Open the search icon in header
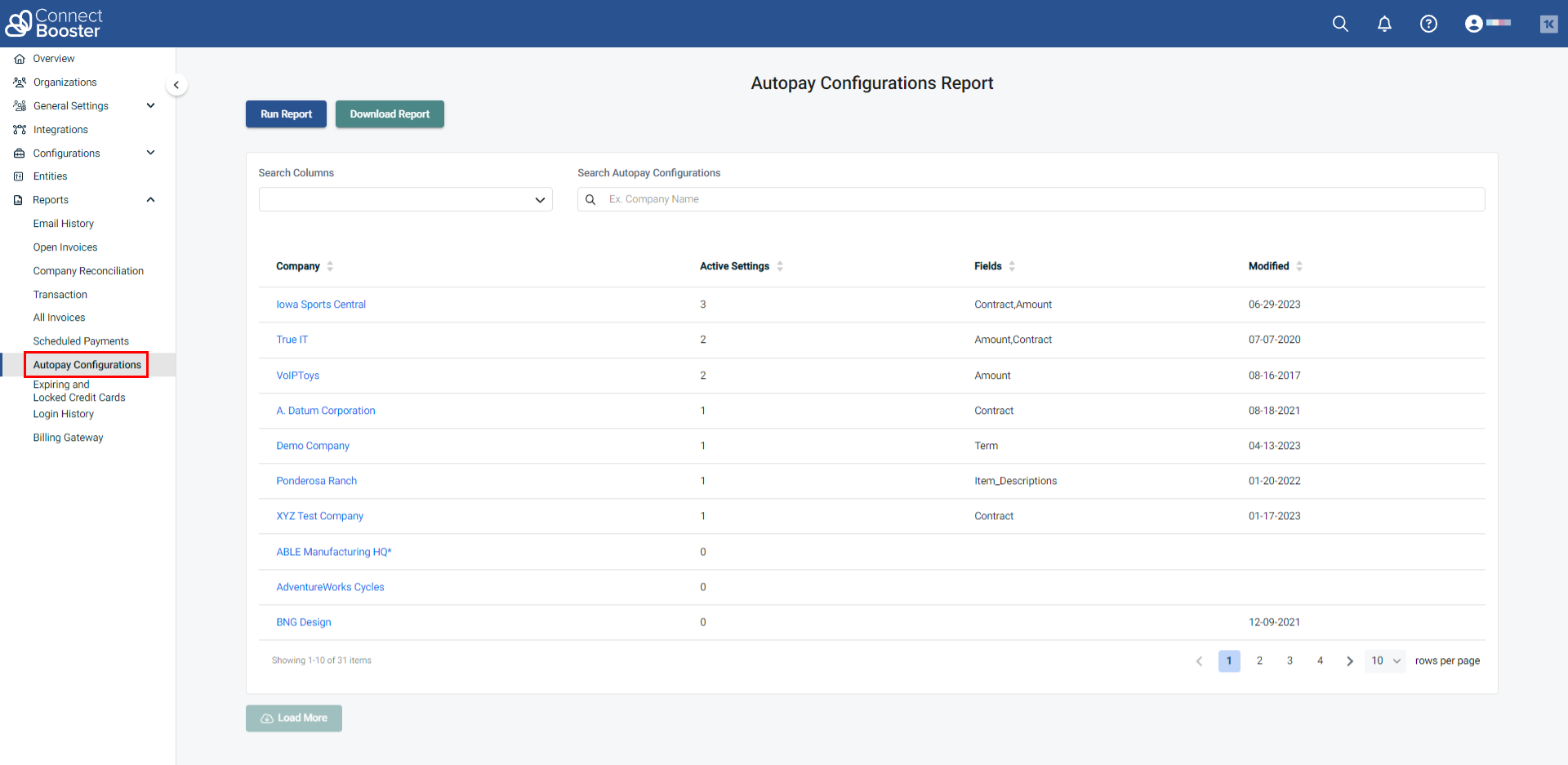The image size is (1568, 765). pyautogui.click(x=1340, y=24)
